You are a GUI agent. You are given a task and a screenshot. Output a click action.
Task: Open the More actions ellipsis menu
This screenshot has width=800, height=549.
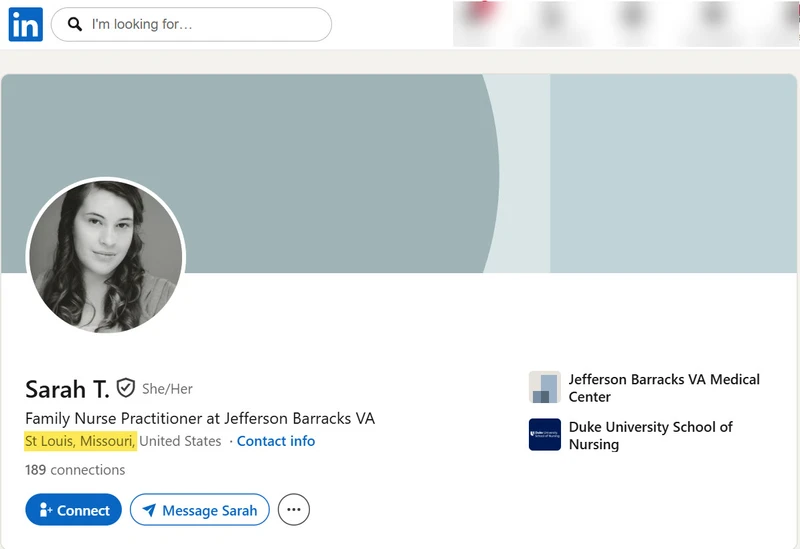point(294,510)
